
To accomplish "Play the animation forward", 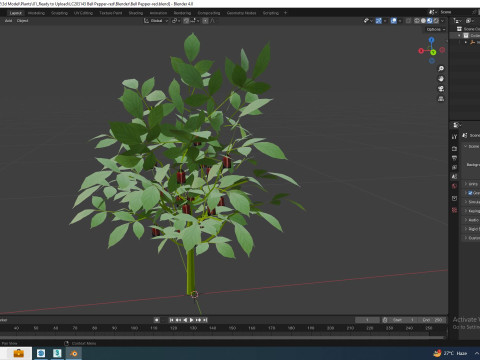I will (x=192, y=320).
